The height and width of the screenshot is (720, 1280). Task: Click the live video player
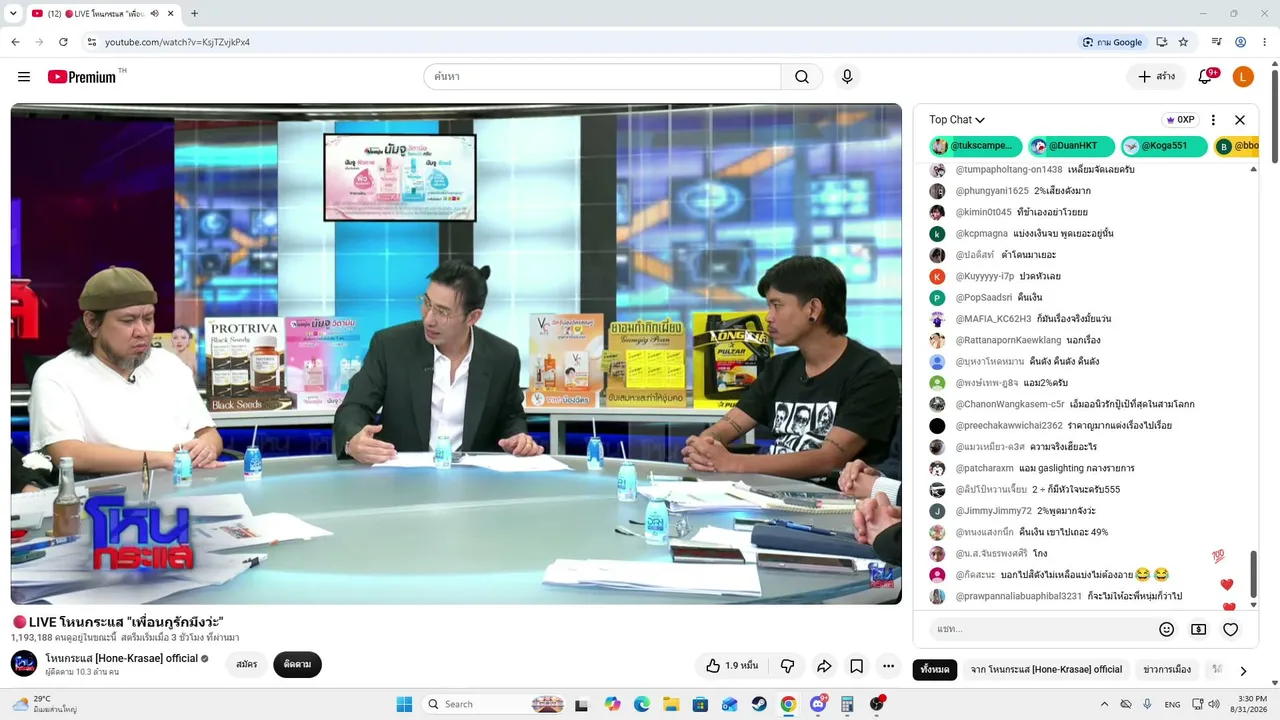[456, 354]
